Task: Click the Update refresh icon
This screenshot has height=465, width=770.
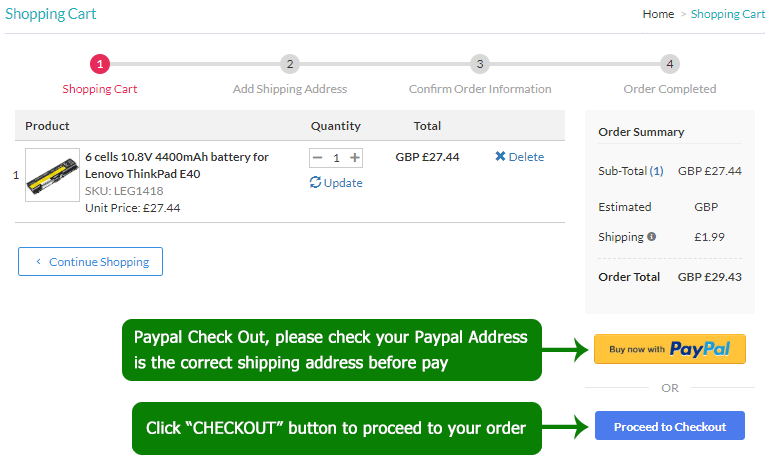Action: (316, 183)
